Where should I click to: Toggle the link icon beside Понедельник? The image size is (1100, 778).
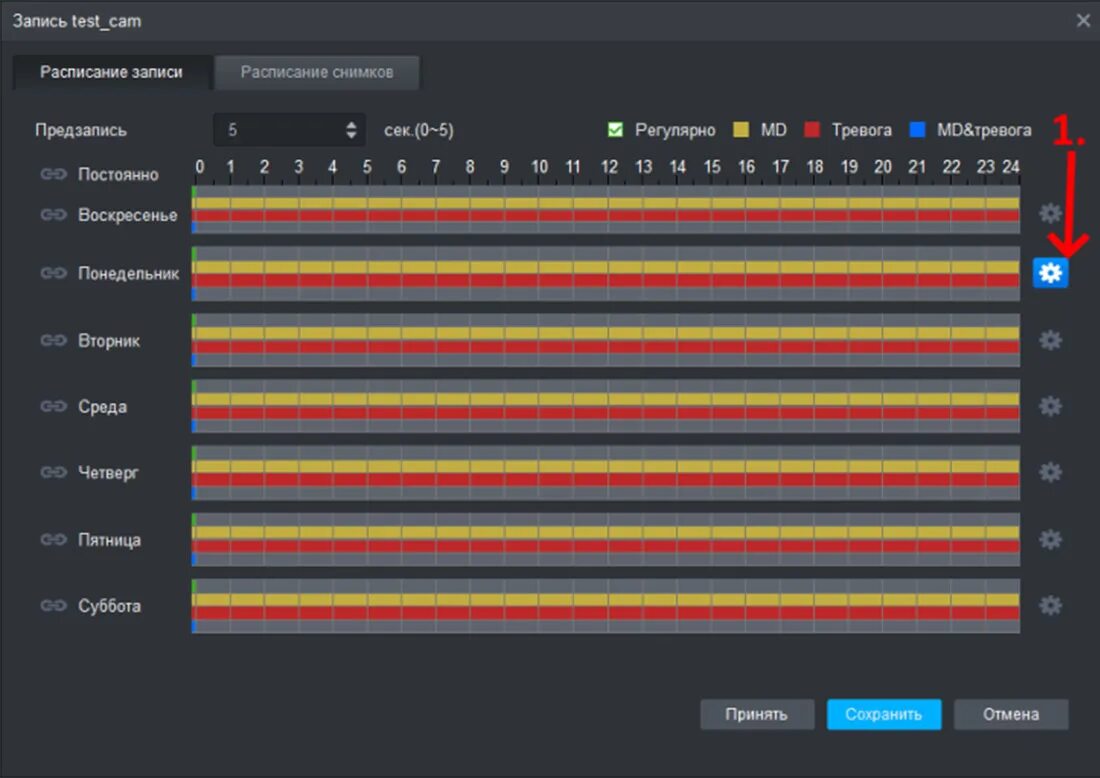tap(53, 273)
